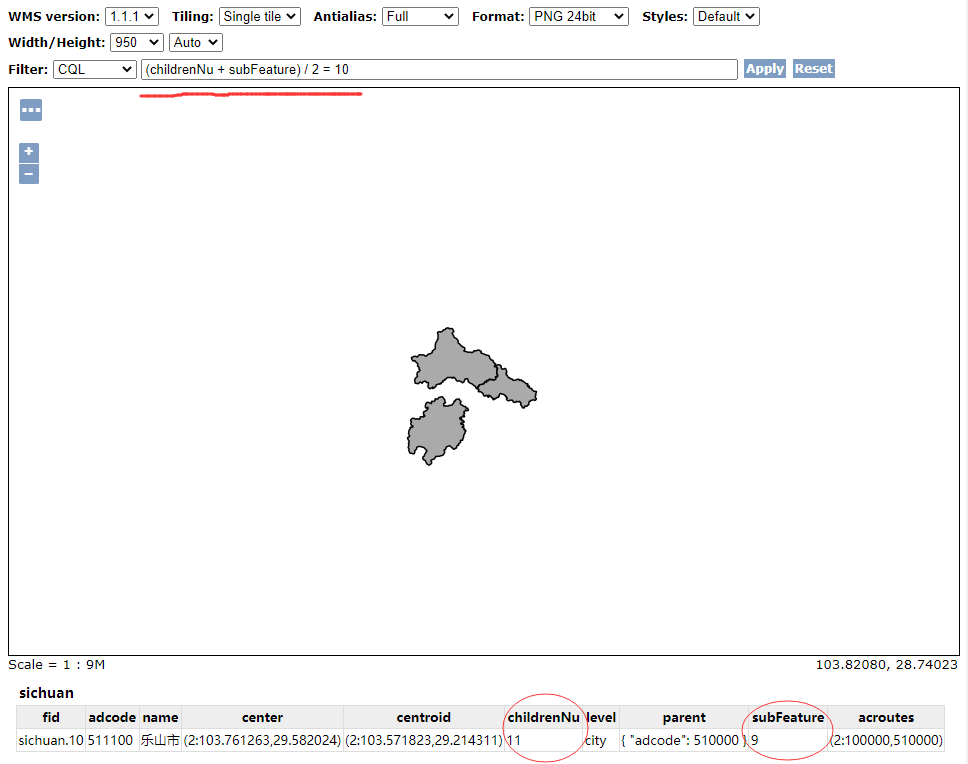Open the Width dropdown showing 950
Viewport: 968px width, 764px height.
136,42
